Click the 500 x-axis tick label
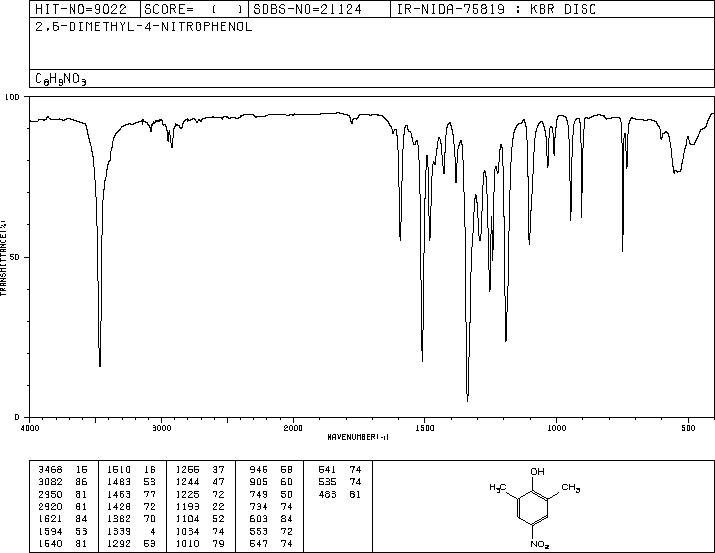Screen dimensions: 715x553 tap(688, 428)
